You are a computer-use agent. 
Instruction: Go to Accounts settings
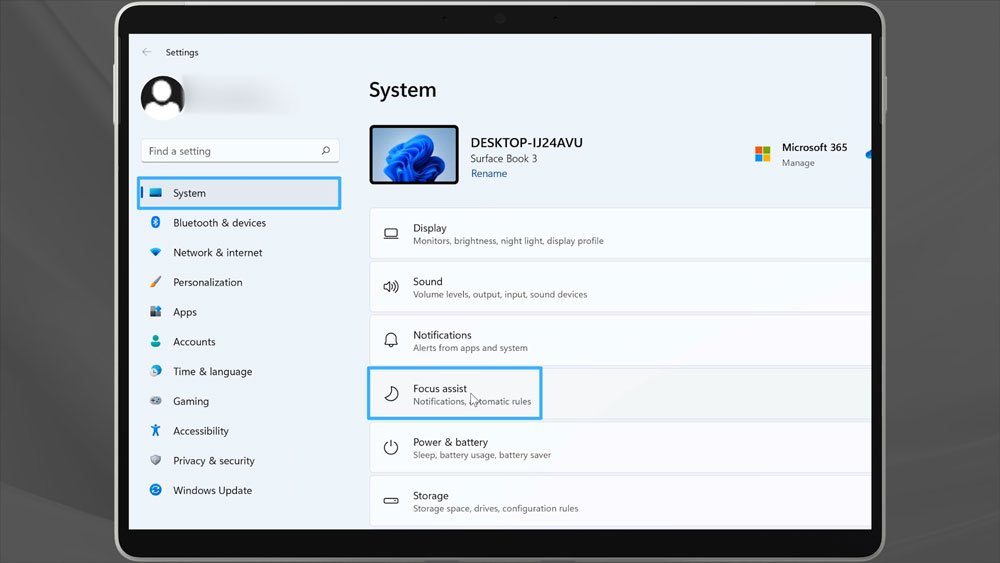point(194,342)
